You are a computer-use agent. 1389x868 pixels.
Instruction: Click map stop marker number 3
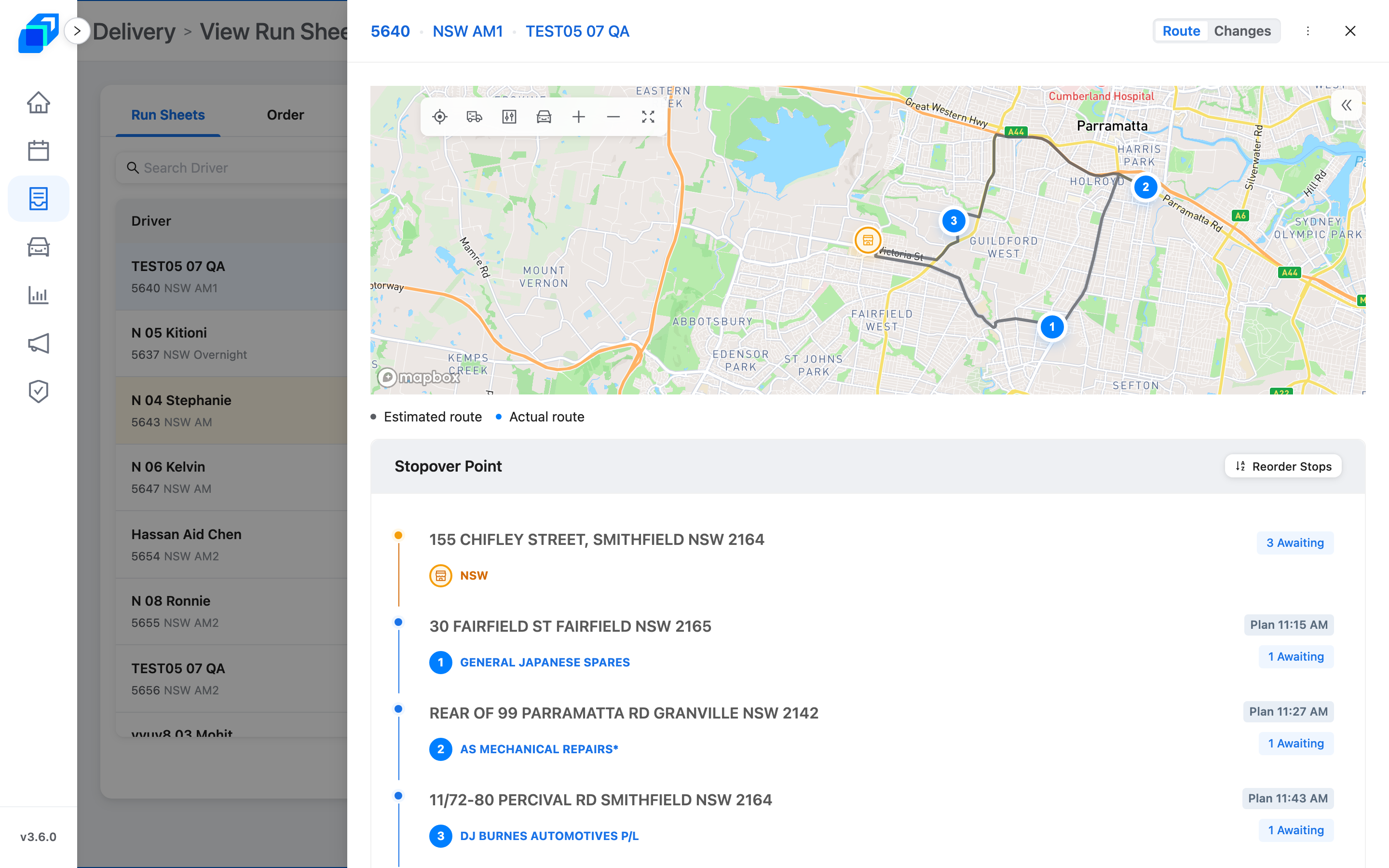954,221
